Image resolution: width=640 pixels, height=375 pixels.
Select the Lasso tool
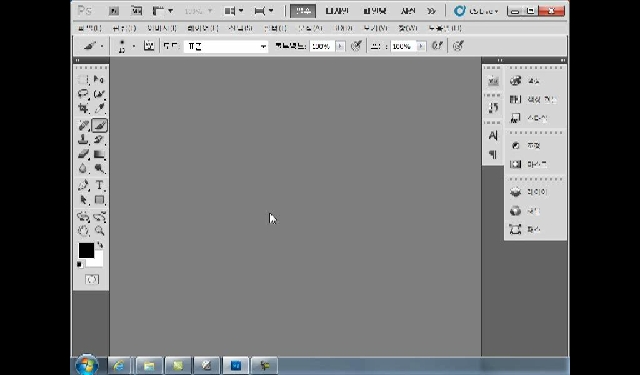83,94
